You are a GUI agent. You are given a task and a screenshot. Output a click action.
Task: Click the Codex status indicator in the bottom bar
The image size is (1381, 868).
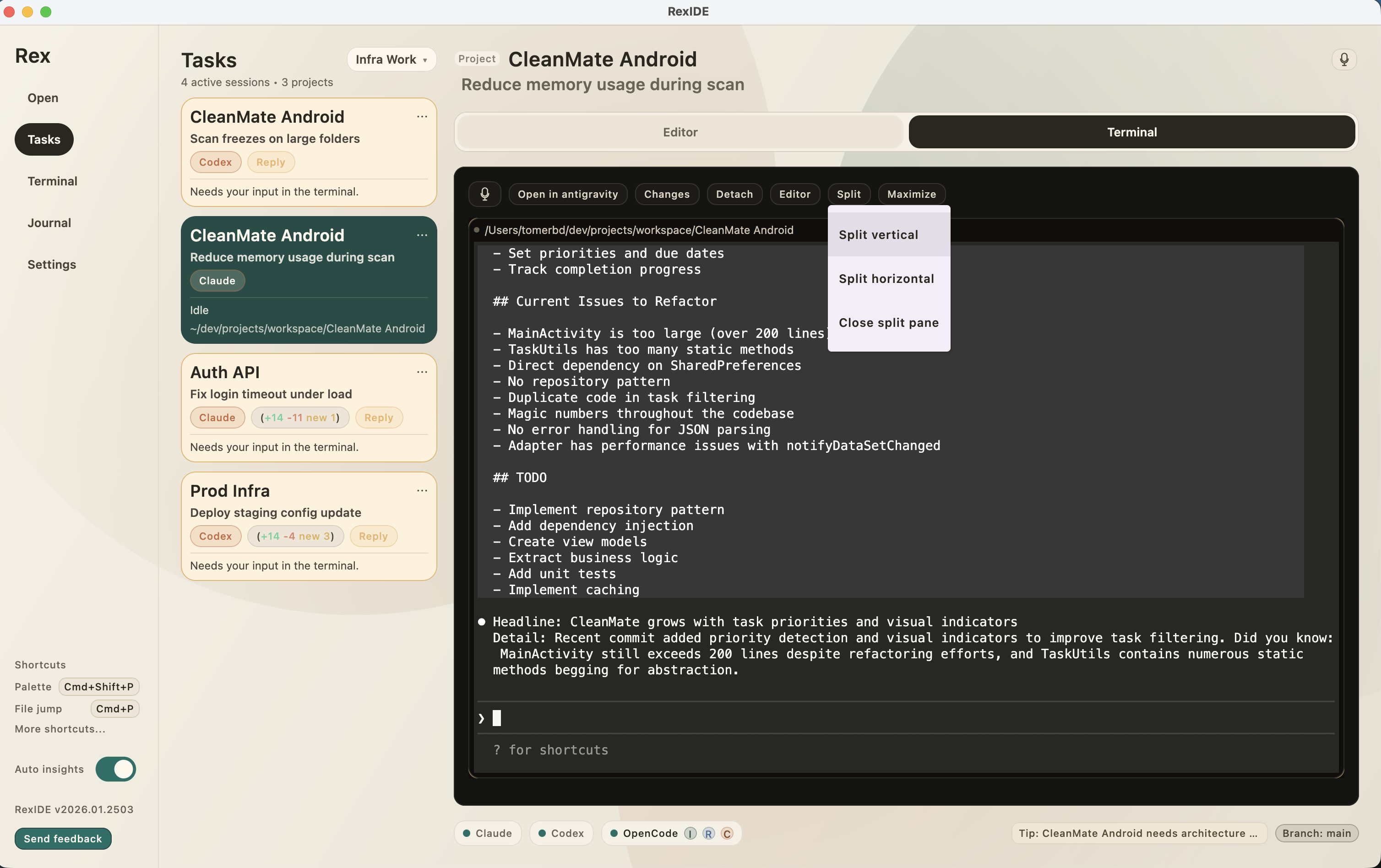pos(561,834)
